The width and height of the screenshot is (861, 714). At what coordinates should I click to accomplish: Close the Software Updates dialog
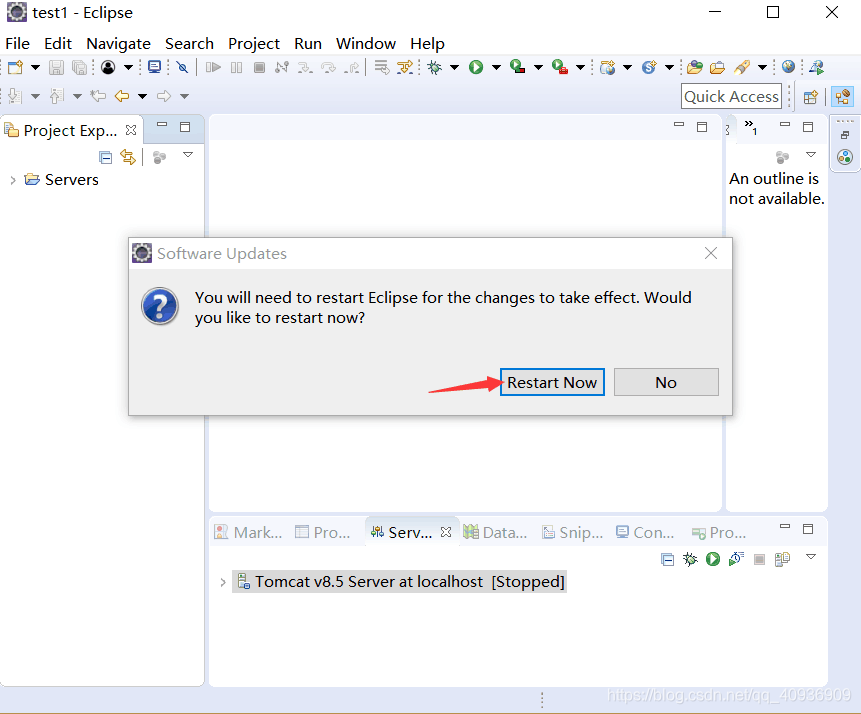711,253
